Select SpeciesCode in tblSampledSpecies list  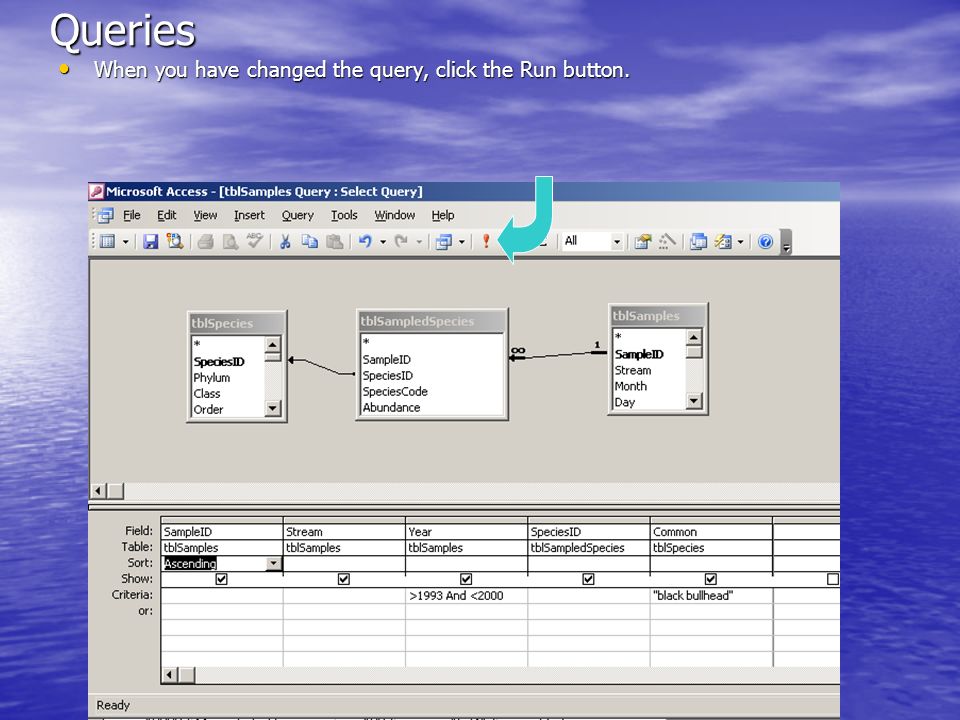coord(395,391)
